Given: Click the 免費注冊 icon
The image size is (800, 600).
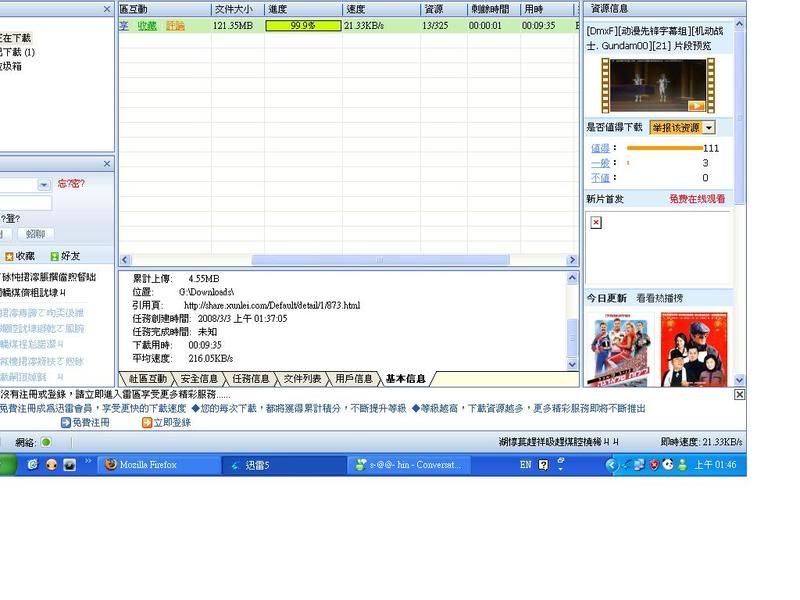Looking at the screenshot, I should click(x=66, y=422).
